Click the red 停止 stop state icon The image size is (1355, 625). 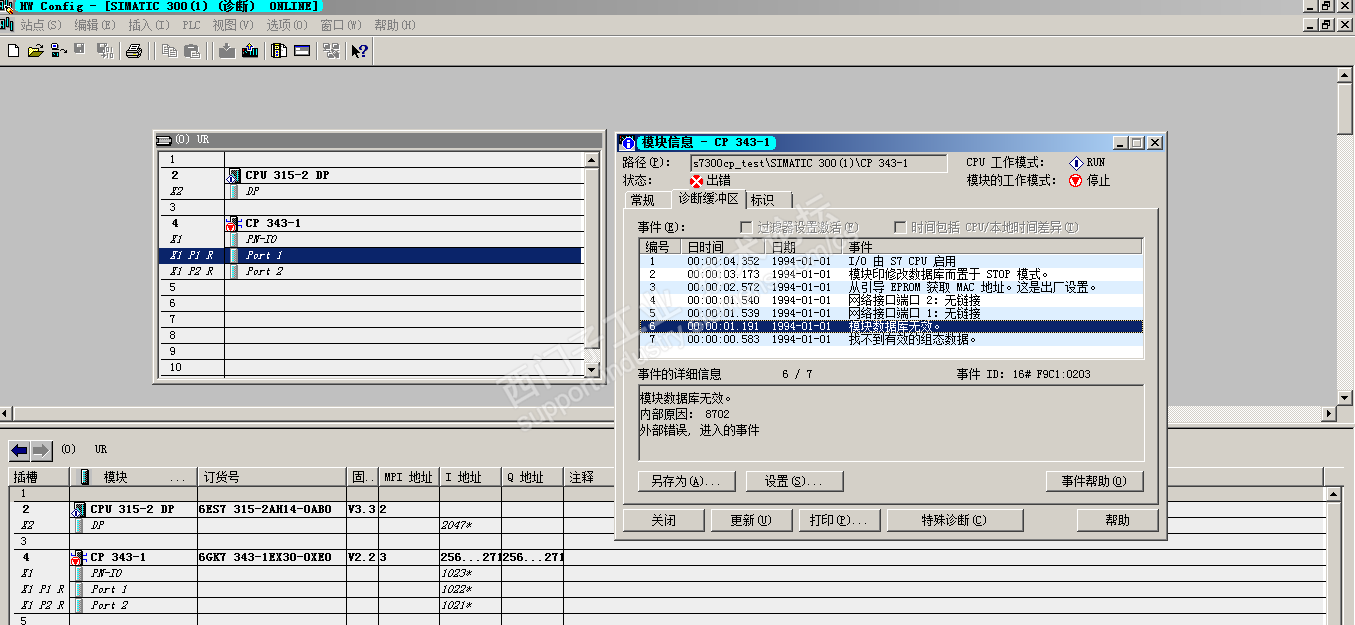click(x=1076, y=181)
